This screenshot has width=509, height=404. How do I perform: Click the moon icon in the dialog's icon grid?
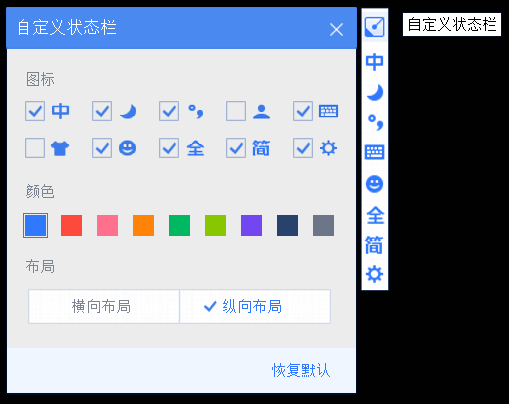click(x=128, y=111)
